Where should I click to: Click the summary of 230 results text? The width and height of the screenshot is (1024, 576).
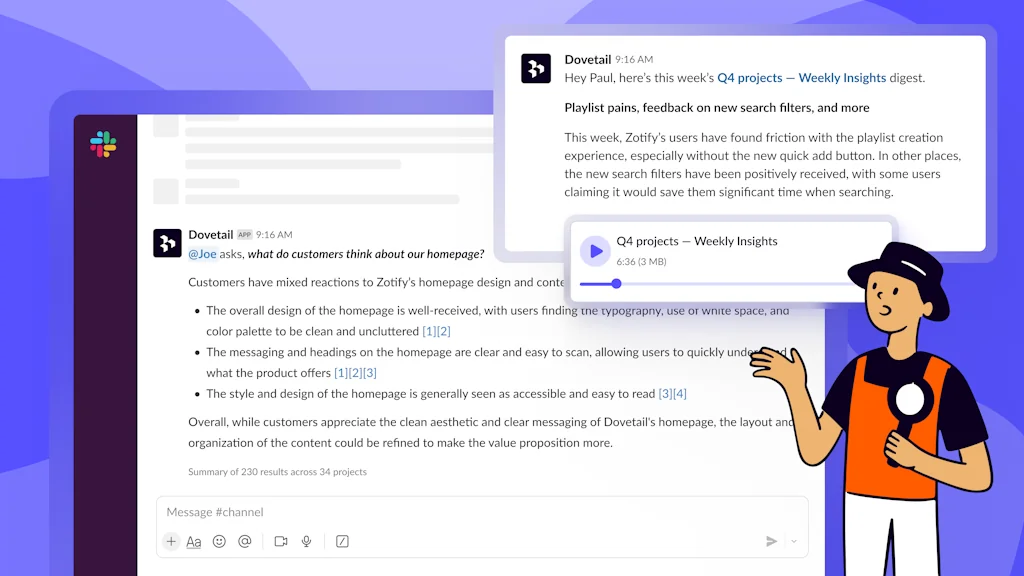[277, 471]
